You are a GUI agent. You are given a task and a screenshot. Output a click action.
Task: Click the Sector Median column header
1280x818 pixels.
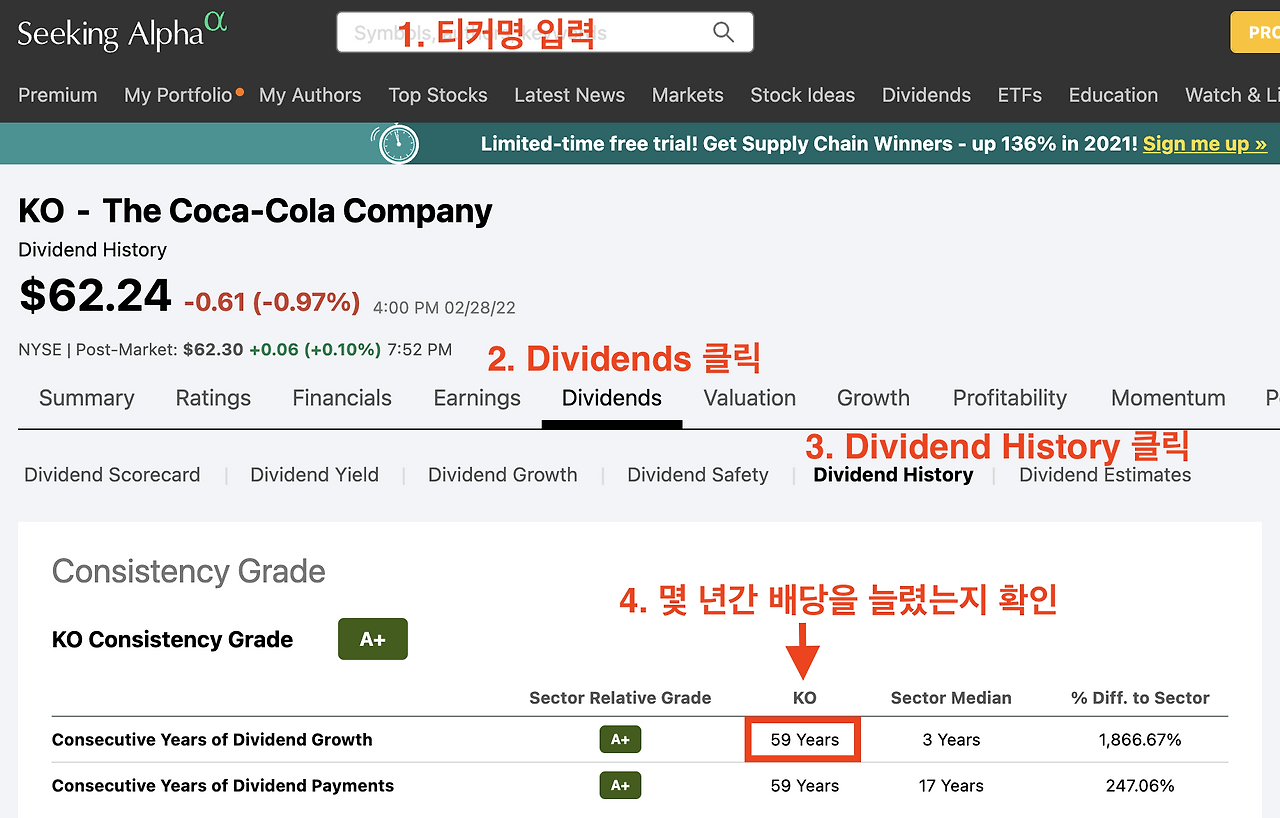point(951,698)
